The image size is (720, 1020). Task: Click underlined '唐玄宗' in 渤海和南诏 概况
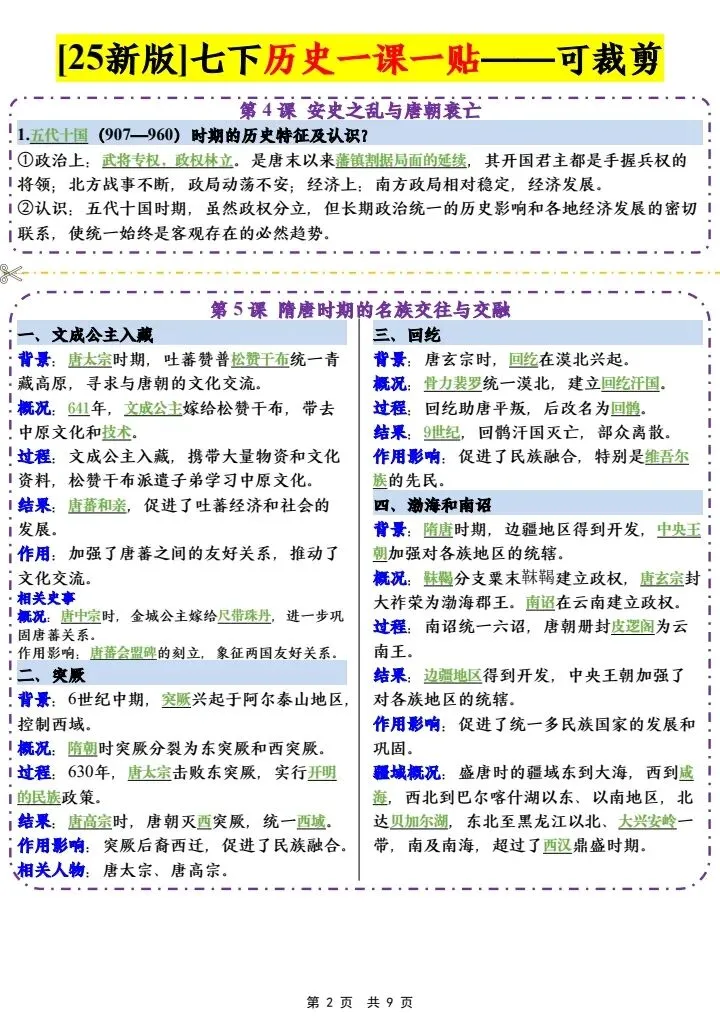pos(661,578)
